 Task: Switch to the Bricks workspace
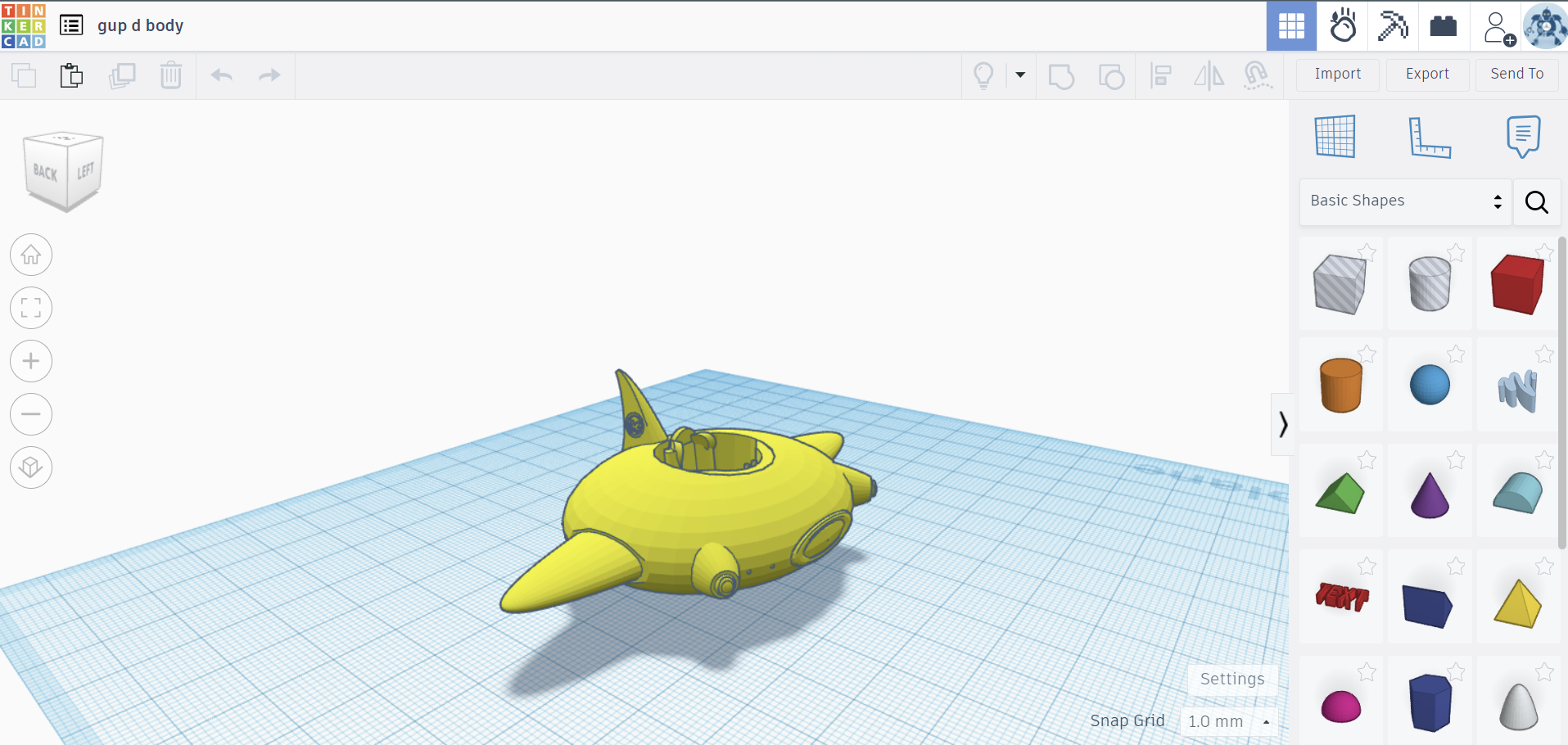pyautogui.click(x=1443, y=26)
